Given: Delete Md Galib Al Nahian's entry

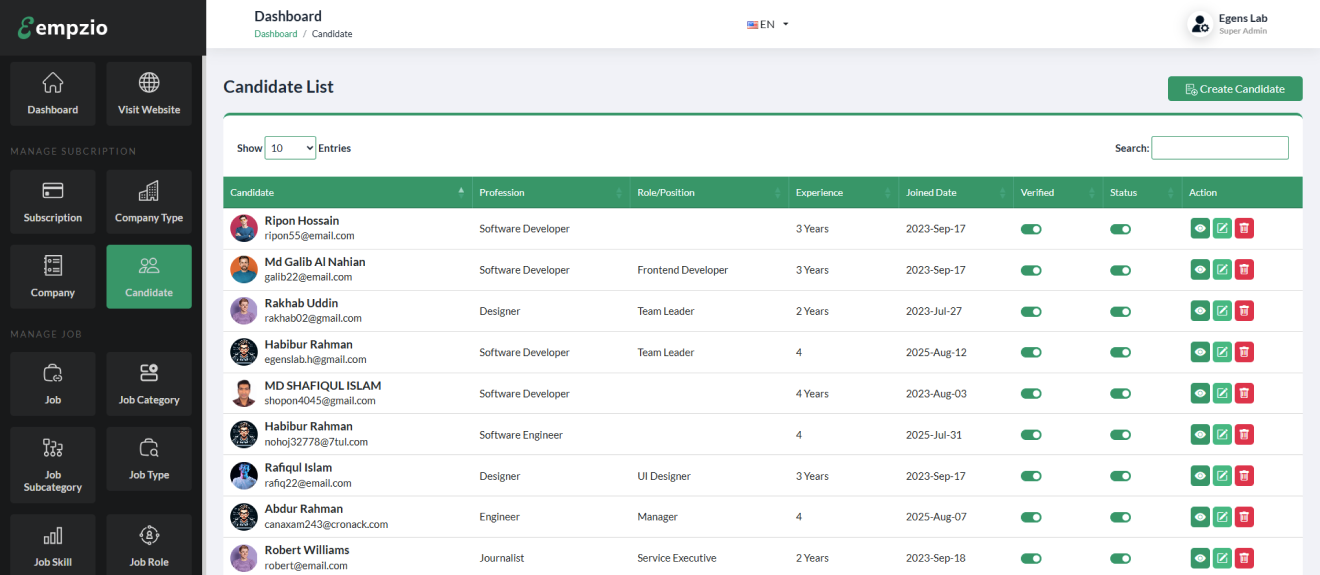Looking at the screenshot, I should tap(1244, 270).
